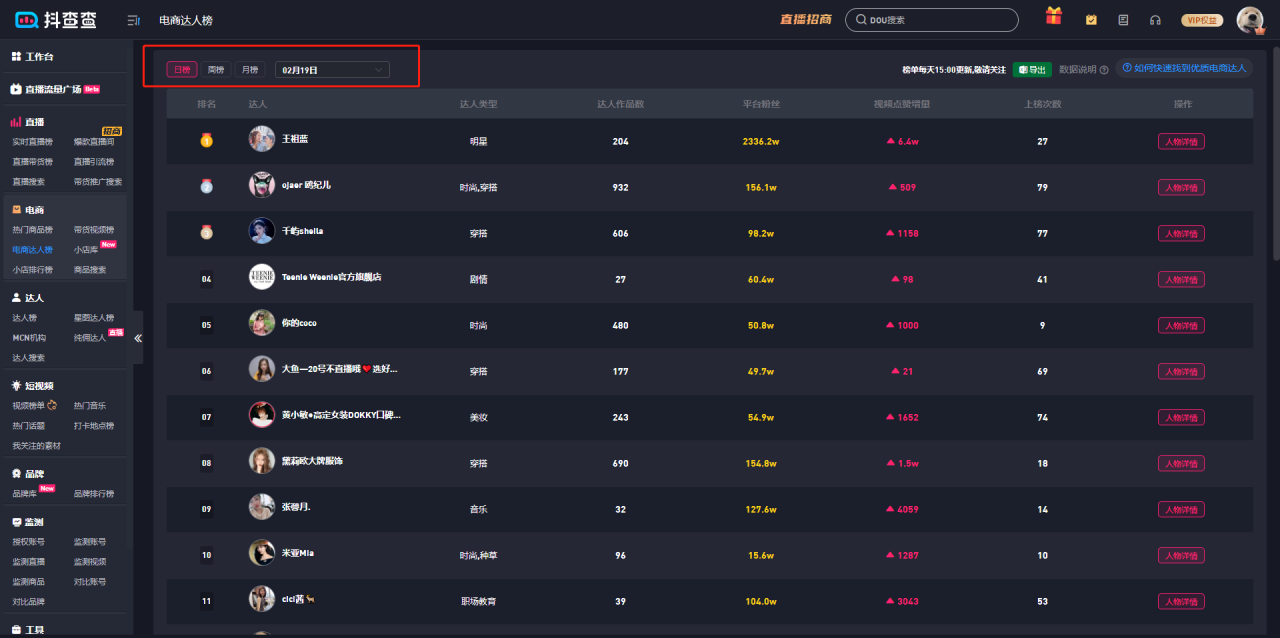Open the 02月19日 date dropdown

[332, 70]
